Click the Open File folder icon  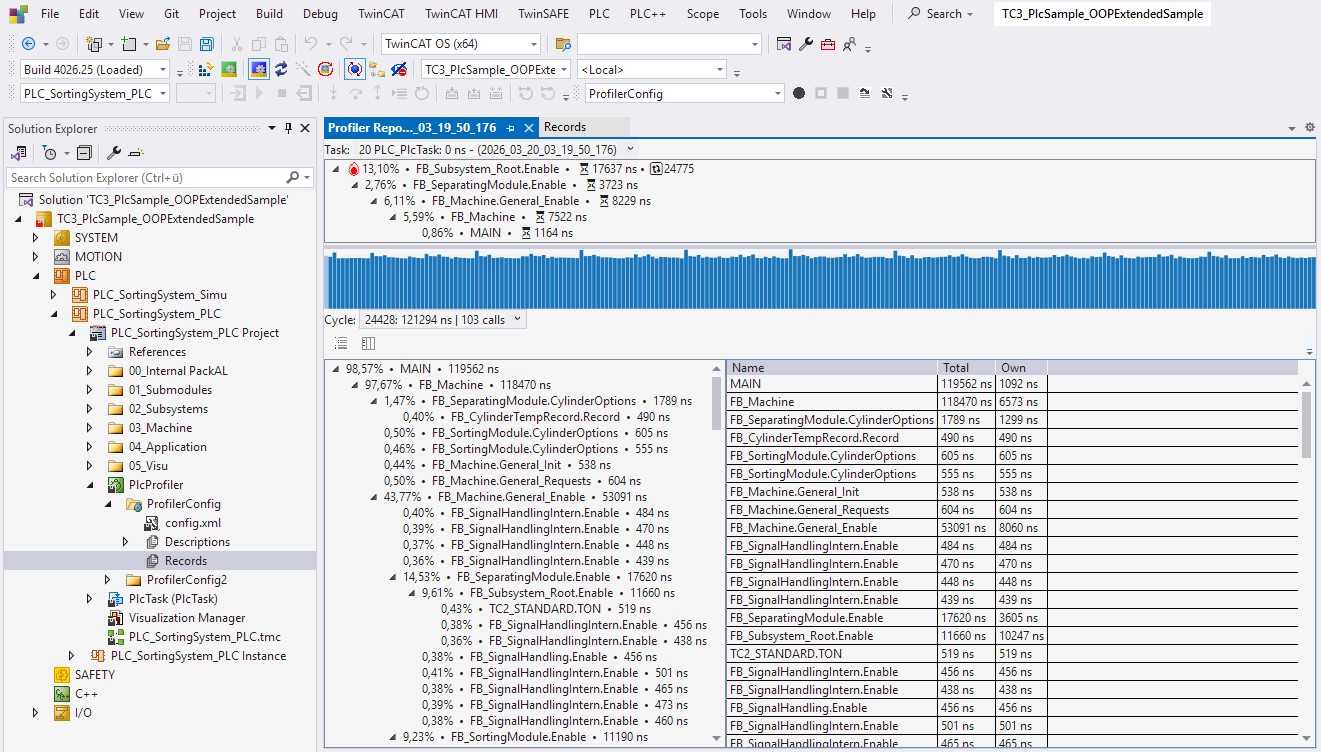162,44
